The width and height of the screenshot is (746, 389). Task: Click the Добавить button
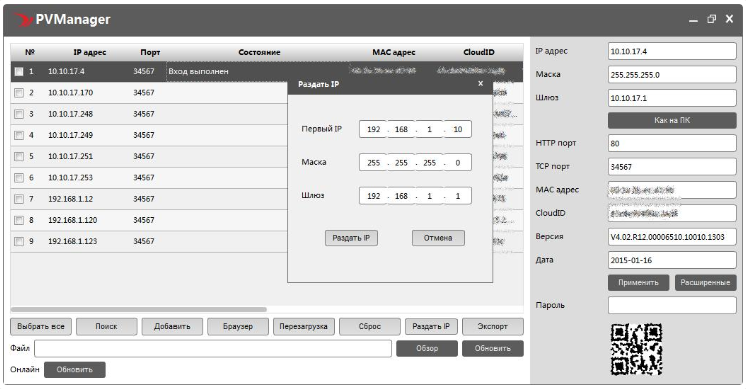click(172, 327)
